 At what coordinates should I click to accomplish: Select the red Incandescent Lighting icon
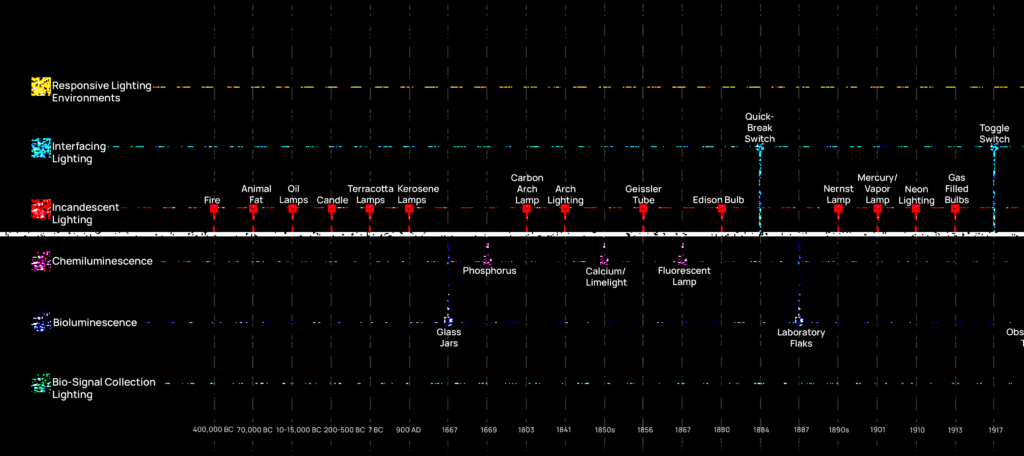pos(41,209)
